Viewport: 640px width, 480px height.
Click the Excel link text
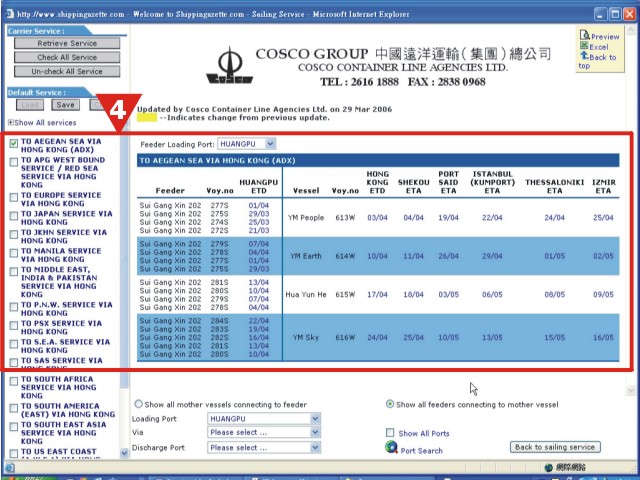point(599,47)
